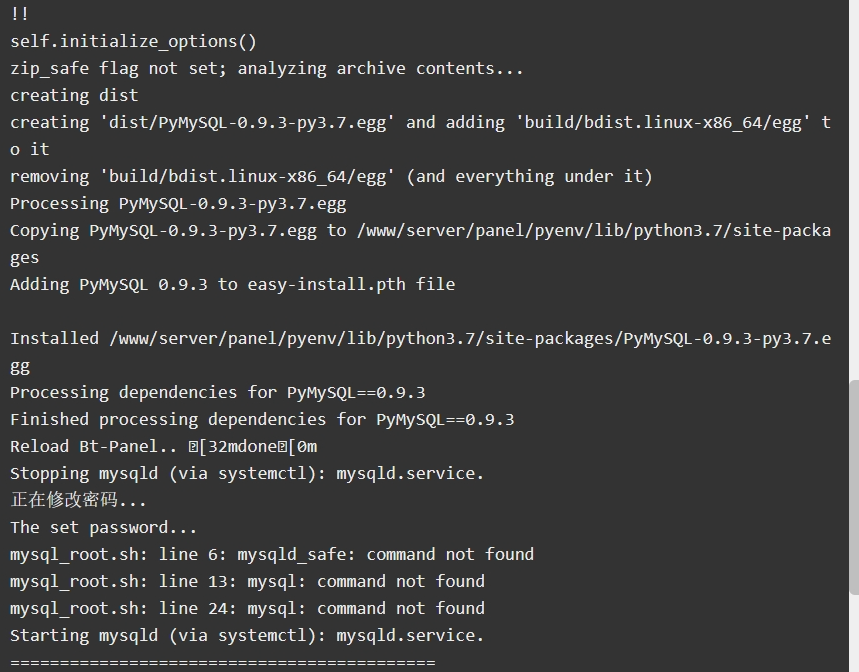Click the vertical scrollbar thumb
The image size is (859, 672).
click(x=854, y=487)
